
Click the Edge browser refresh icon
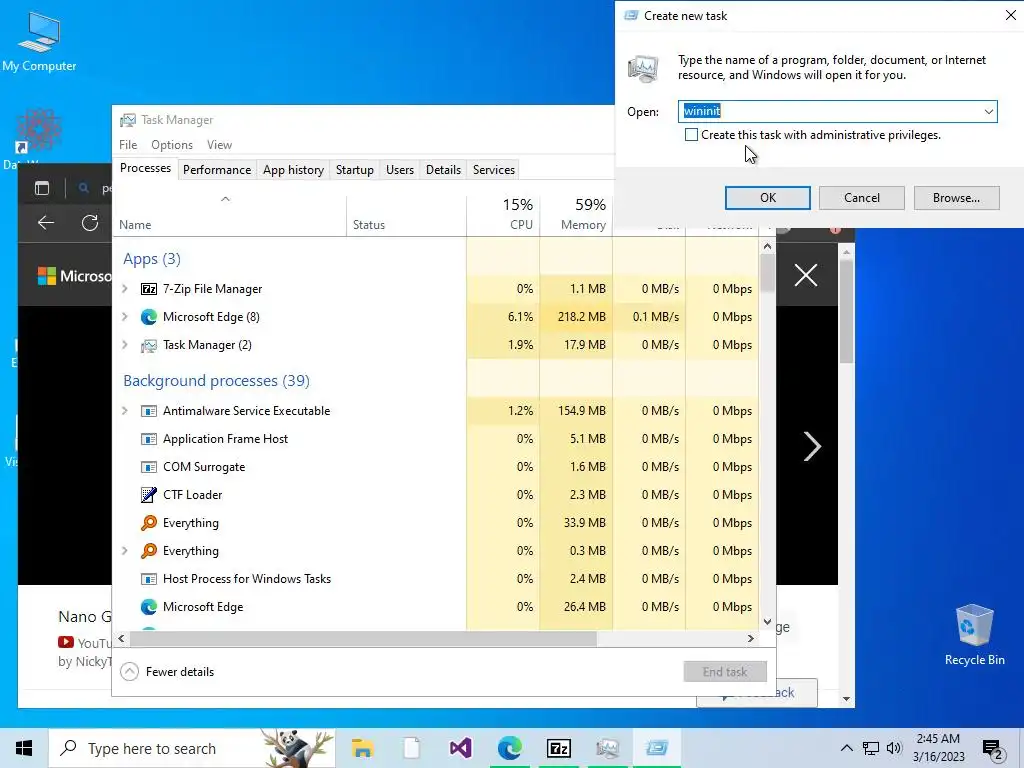(x=90, y=223)
